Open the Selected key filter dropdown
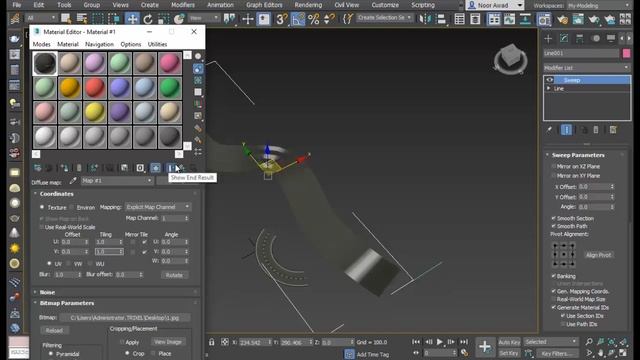 point(551,342)
